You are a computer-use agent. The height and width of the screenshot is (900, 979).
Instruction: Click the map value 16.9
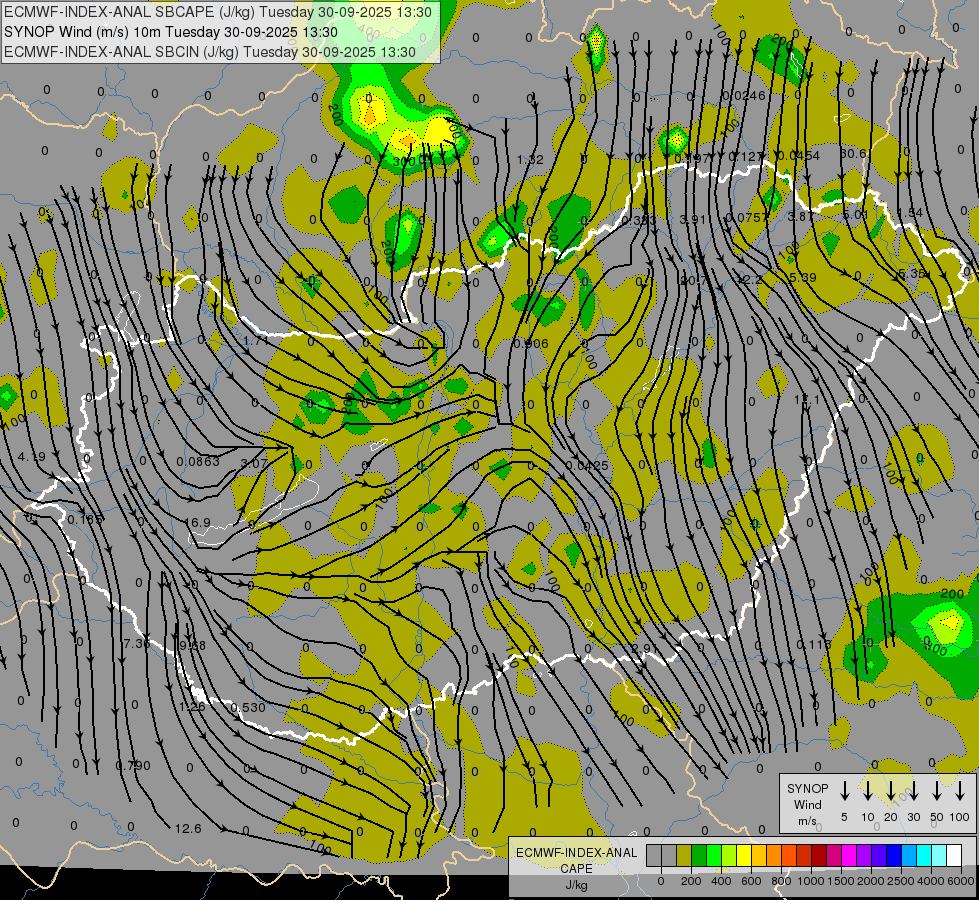point(197,522)
